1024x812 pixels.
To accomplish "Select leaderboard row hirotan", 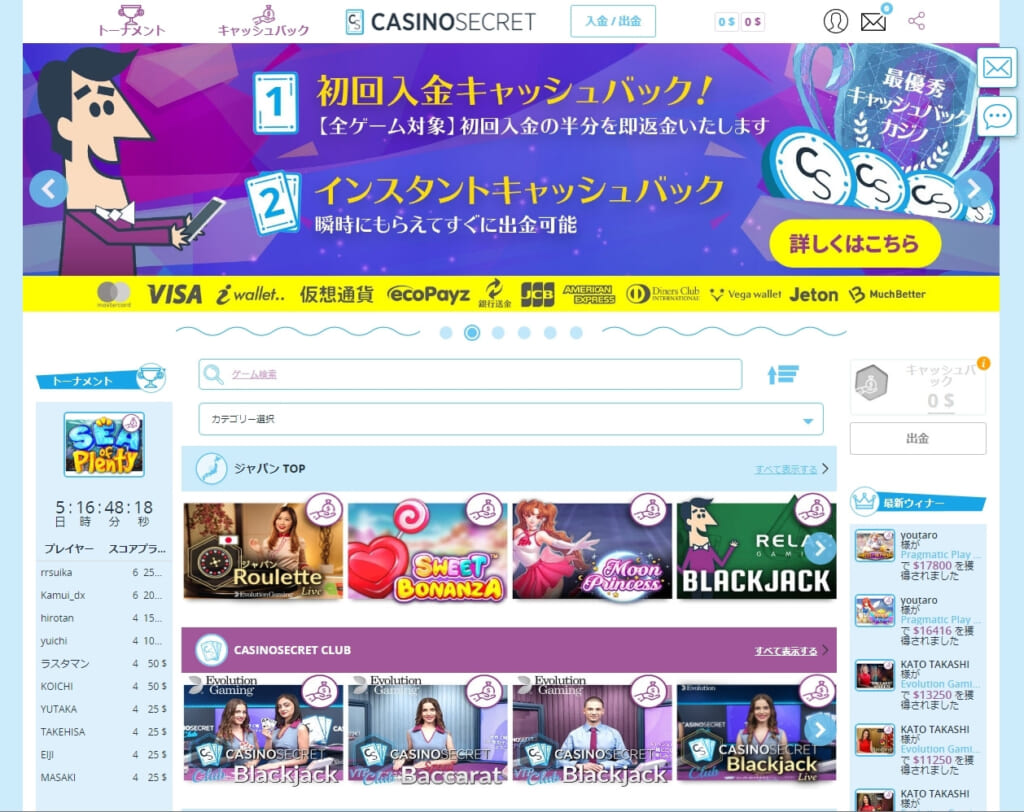I will (103, 618).
